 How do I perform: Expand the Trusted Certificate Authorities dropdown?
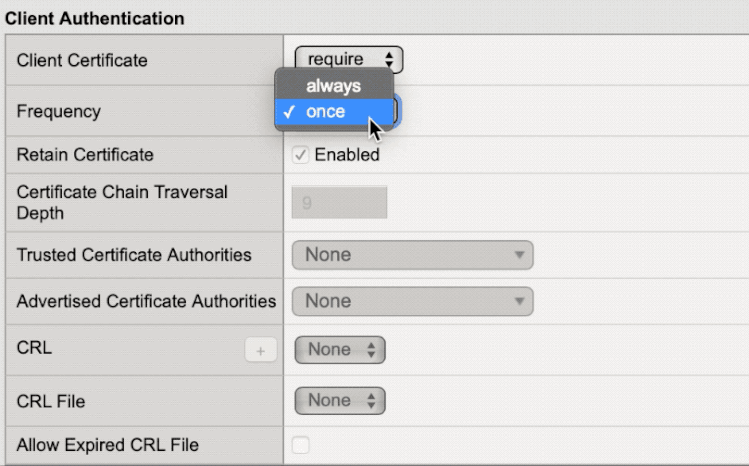pyautogui.click(x=412, y=255)
